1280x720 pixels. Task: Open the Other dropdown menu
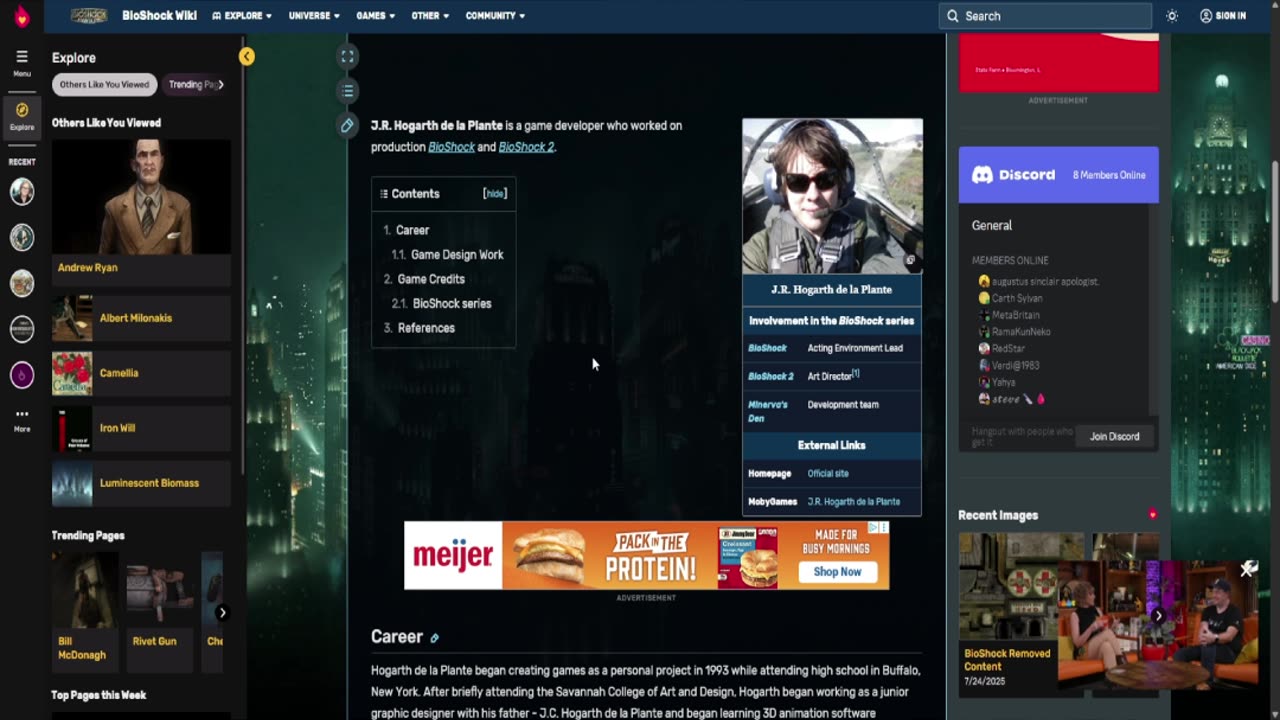430,16
